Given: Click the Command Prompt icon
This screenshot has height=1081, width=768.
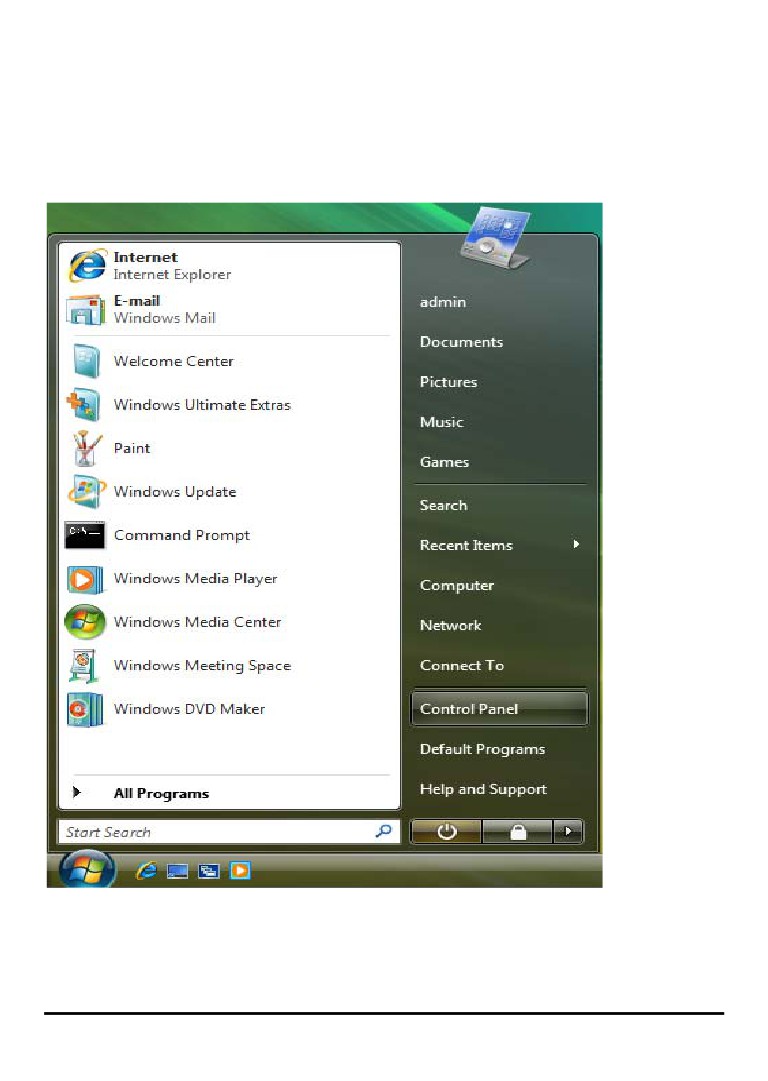Looking at the screenshot, I should pyautogui.click(x=85, y=535).
